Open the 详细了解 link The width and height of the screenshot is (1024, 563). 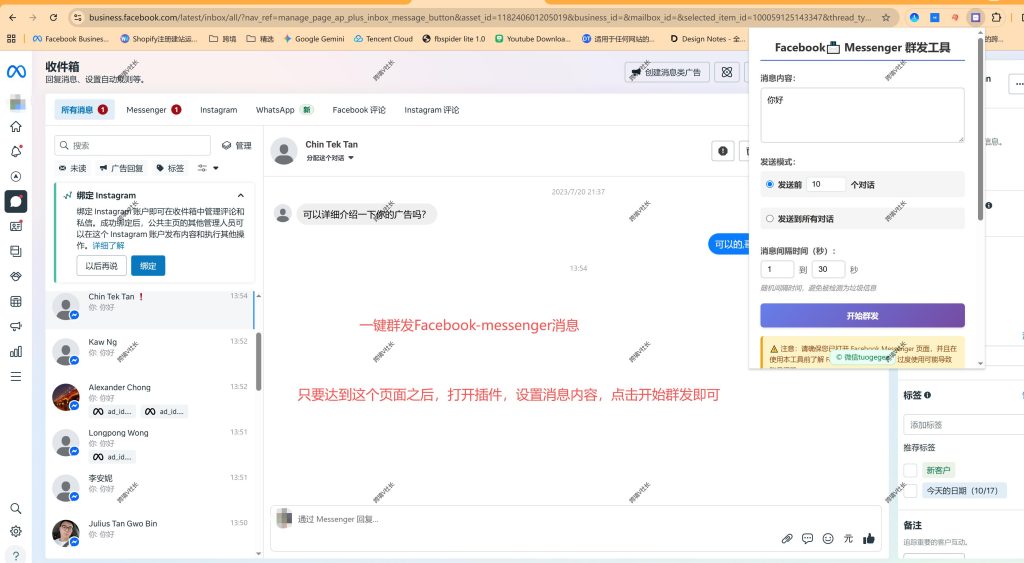point(108,246)
